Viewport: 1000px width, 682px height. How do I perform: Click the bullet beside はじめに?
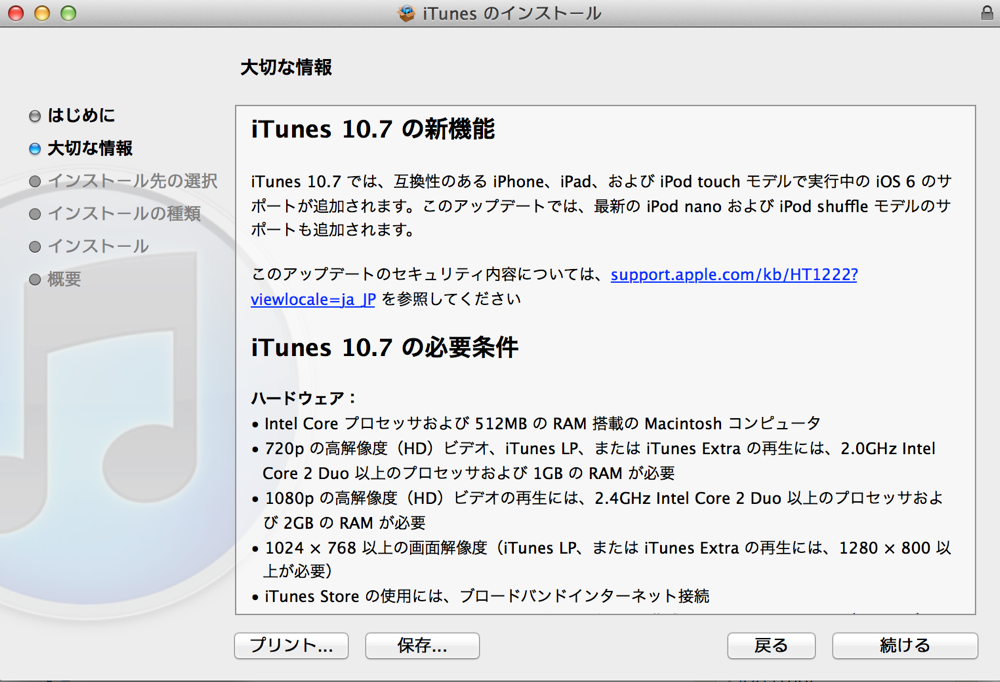[x=35, y=116]
